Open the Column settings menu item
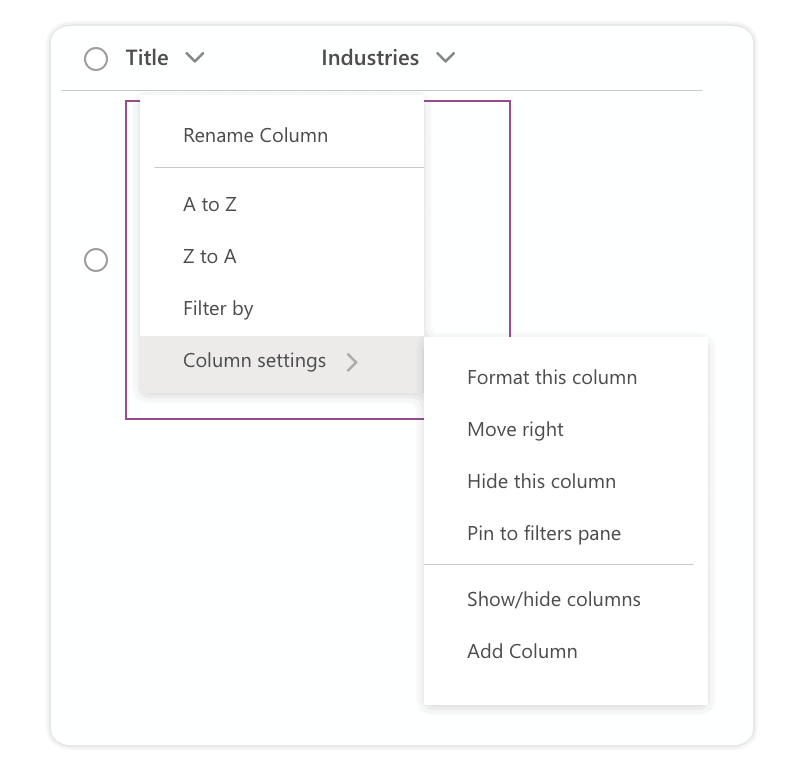This screenshot has width=800, height=775. click(x=254, y=361)
